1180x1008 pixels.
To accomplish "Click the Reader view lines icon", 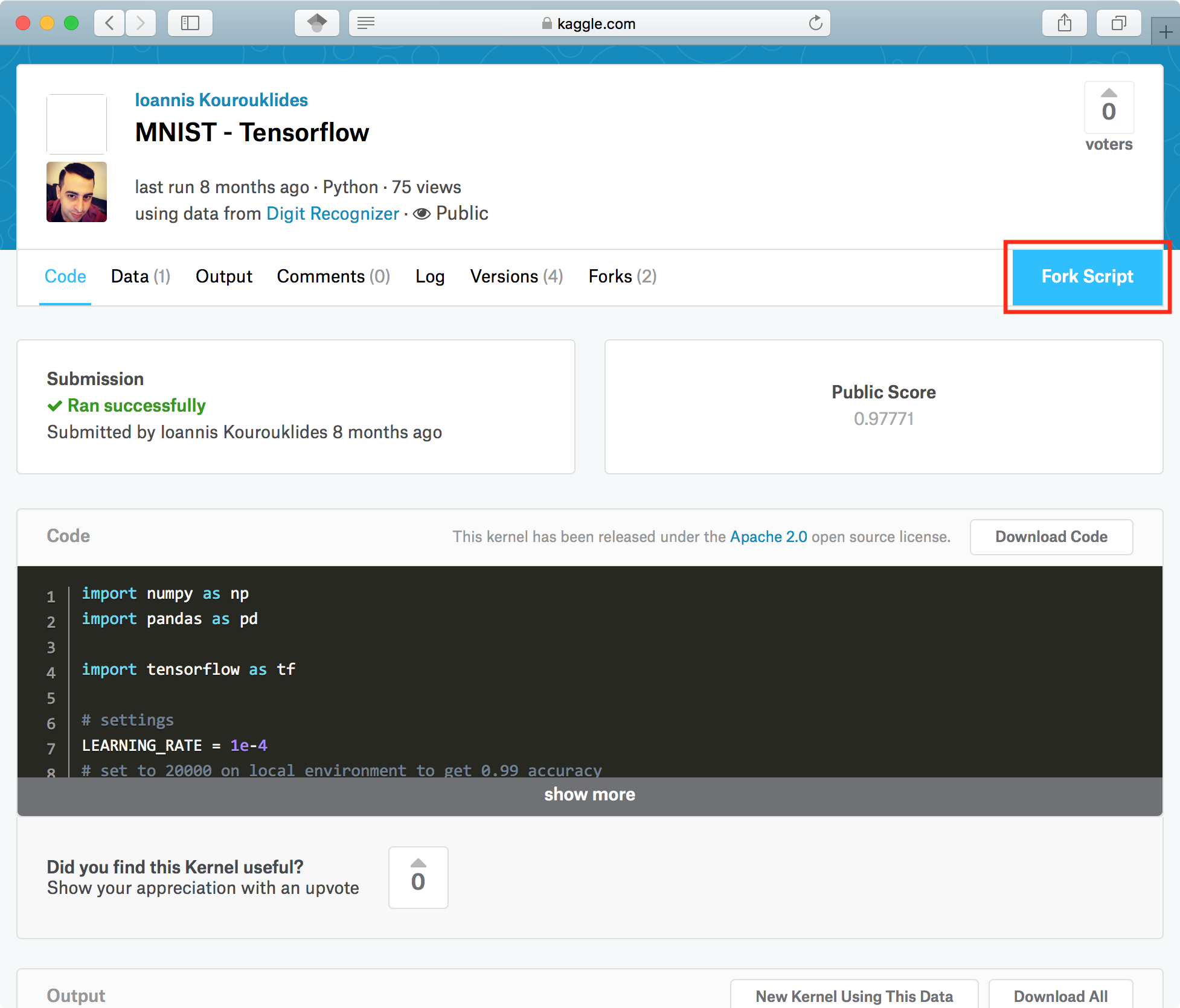I will [x=366, y=23].
